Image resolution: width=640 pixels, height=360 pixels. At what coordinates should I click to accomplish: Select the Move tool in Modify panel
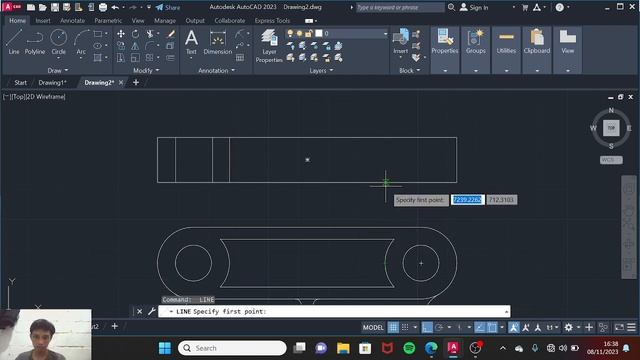(121, 34)
